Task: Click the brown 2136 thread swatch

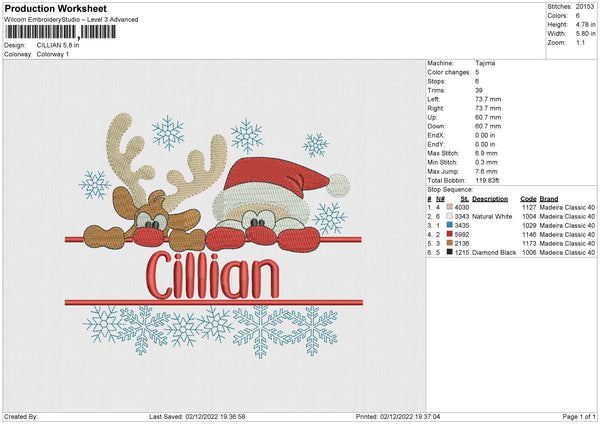Action: tap(449, 243)
